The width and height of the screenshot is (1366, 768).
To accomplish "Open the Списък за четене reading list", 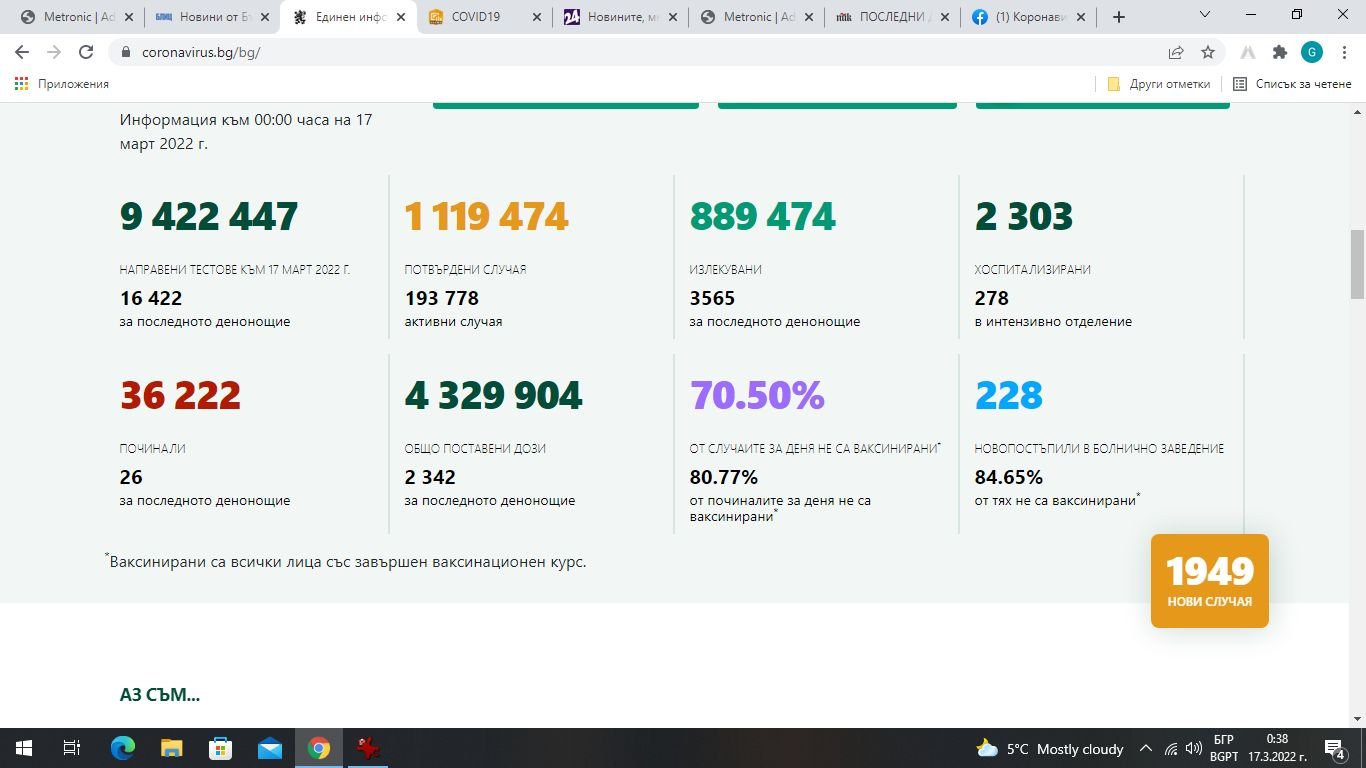I will click(1292, 84).
